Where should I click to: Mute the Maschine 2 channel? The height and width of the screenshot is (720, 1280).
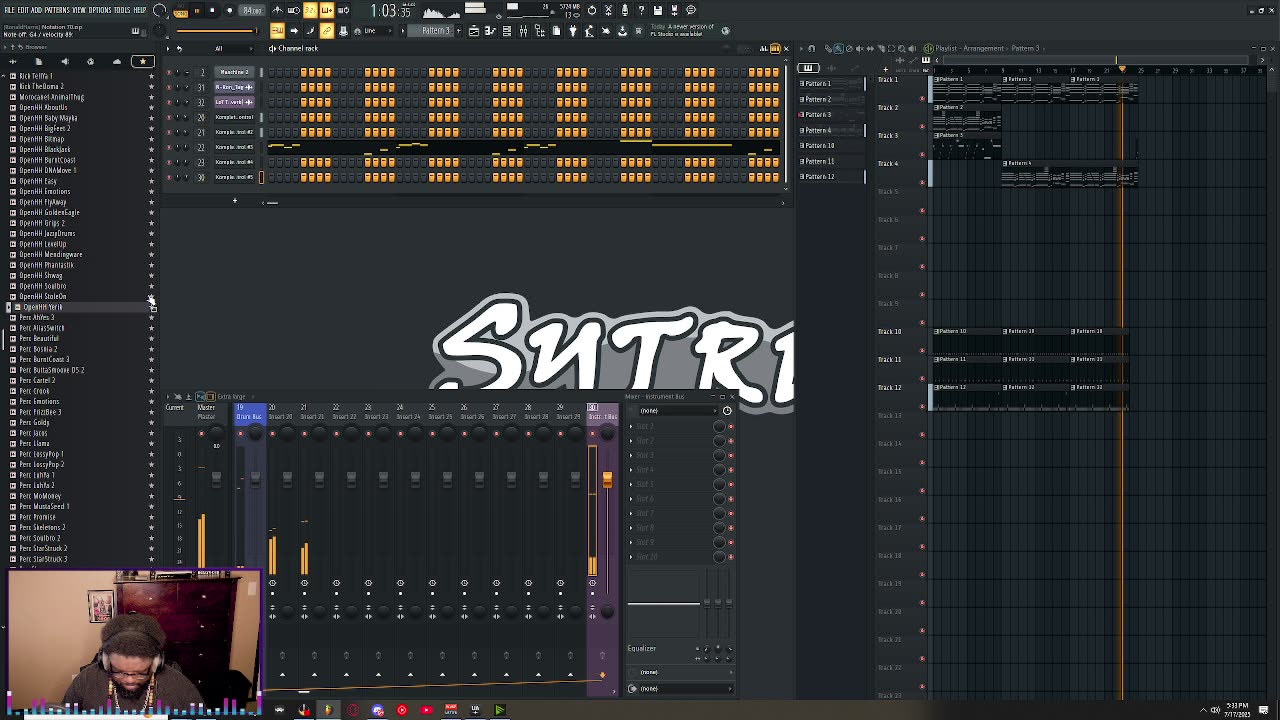coord(169,72)
